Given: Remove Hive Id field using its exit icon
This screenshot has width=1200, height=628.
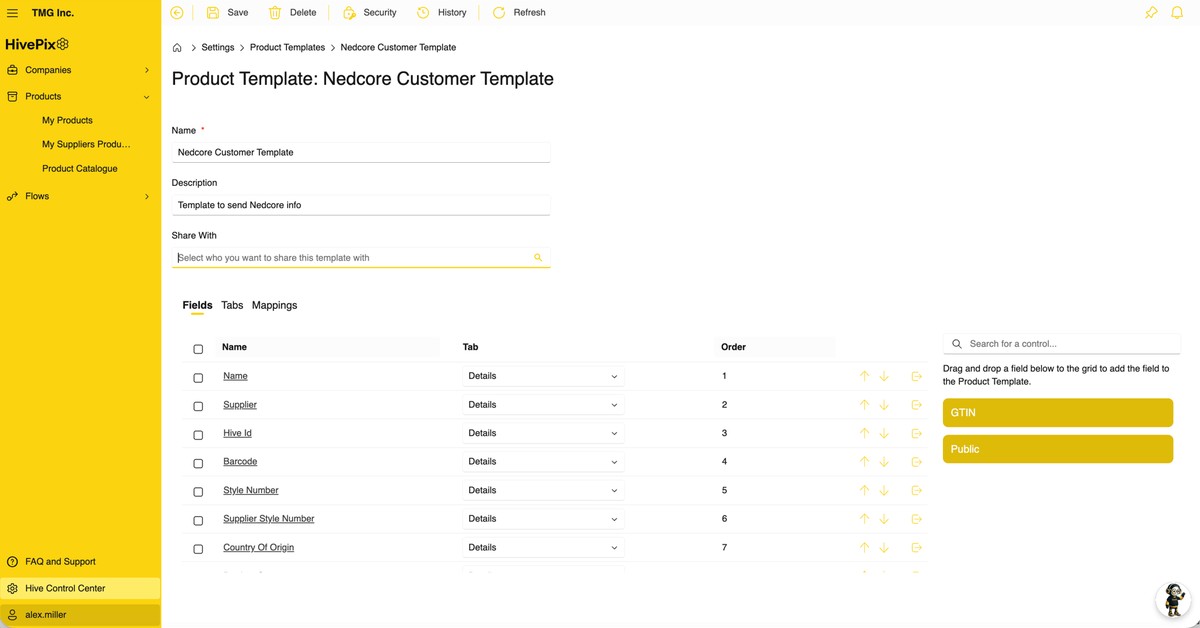Looking at the screenshot, I should (916, 433).
